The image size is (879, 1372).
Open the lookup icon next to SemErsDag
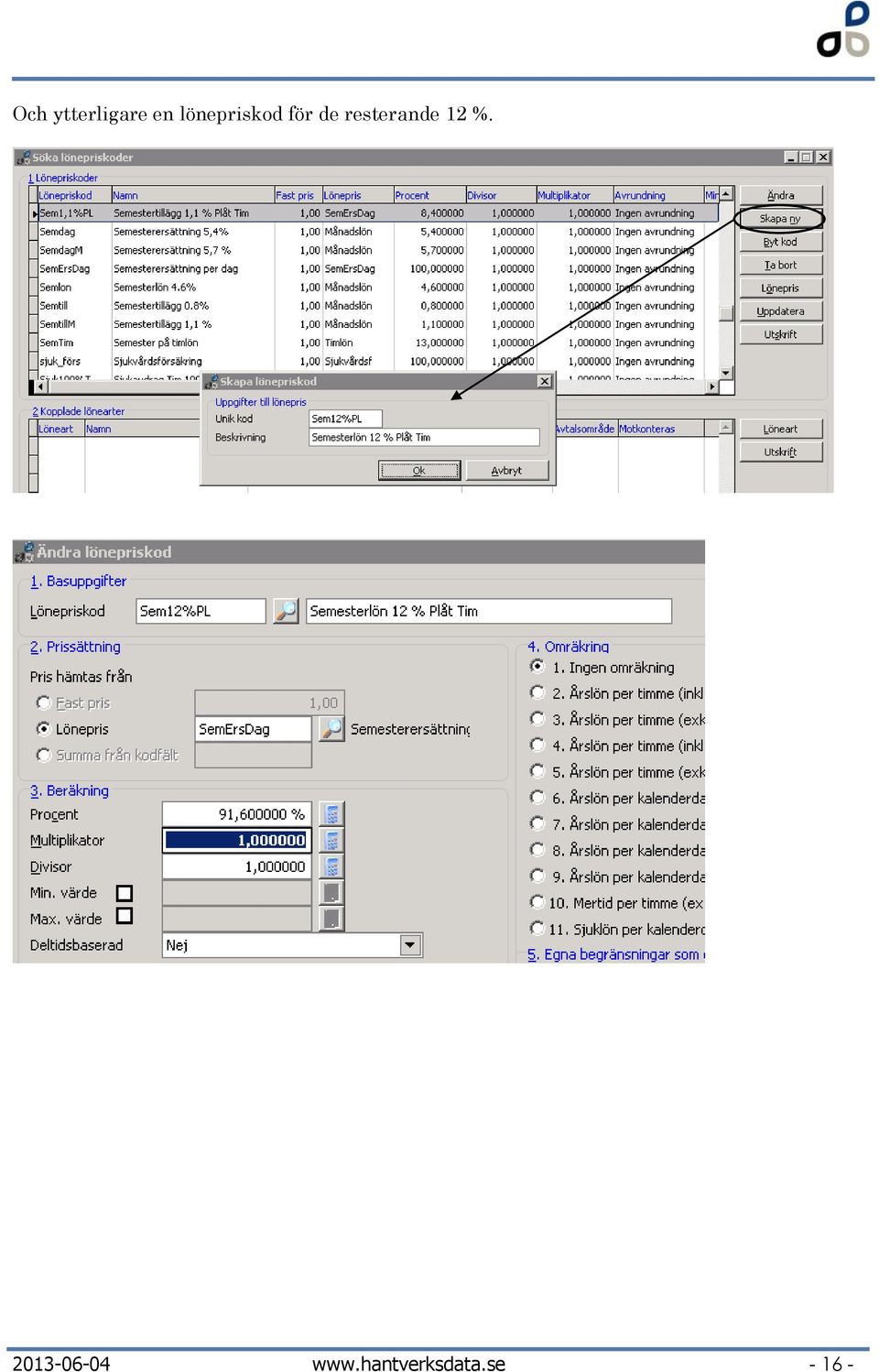(x=331, y=729)
